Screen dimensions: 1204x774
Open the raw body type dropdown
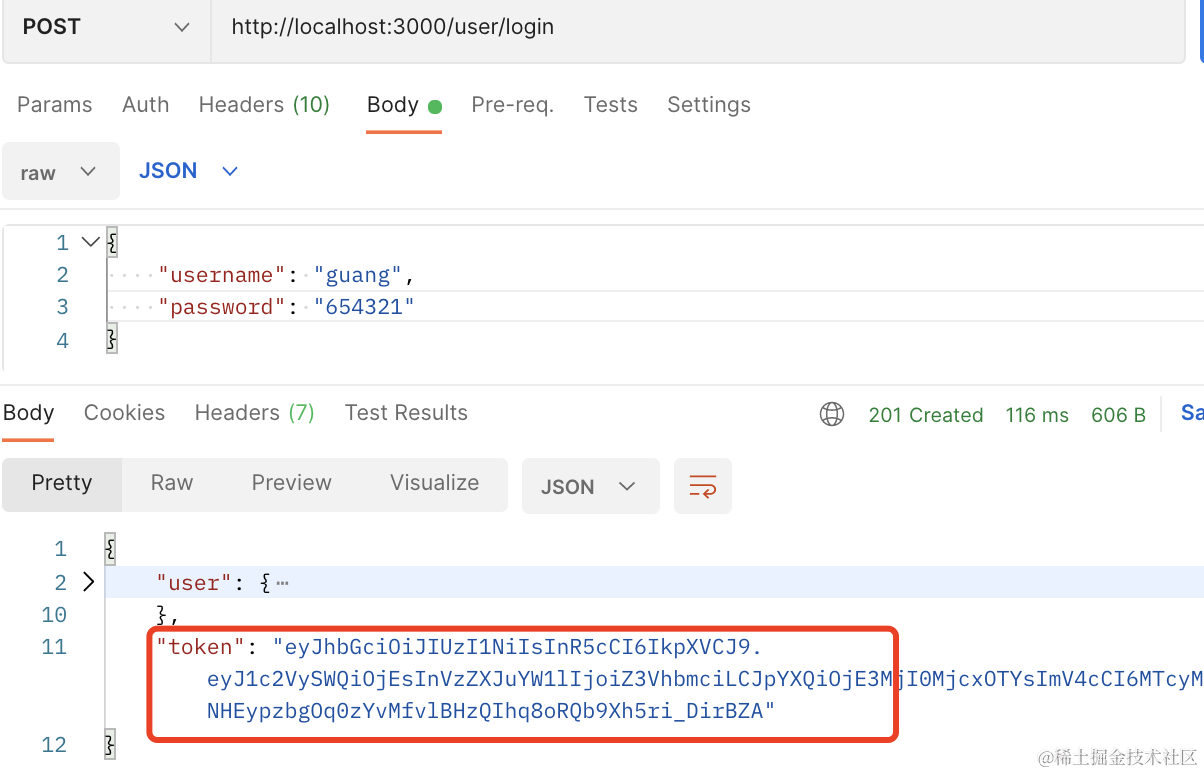60,172
